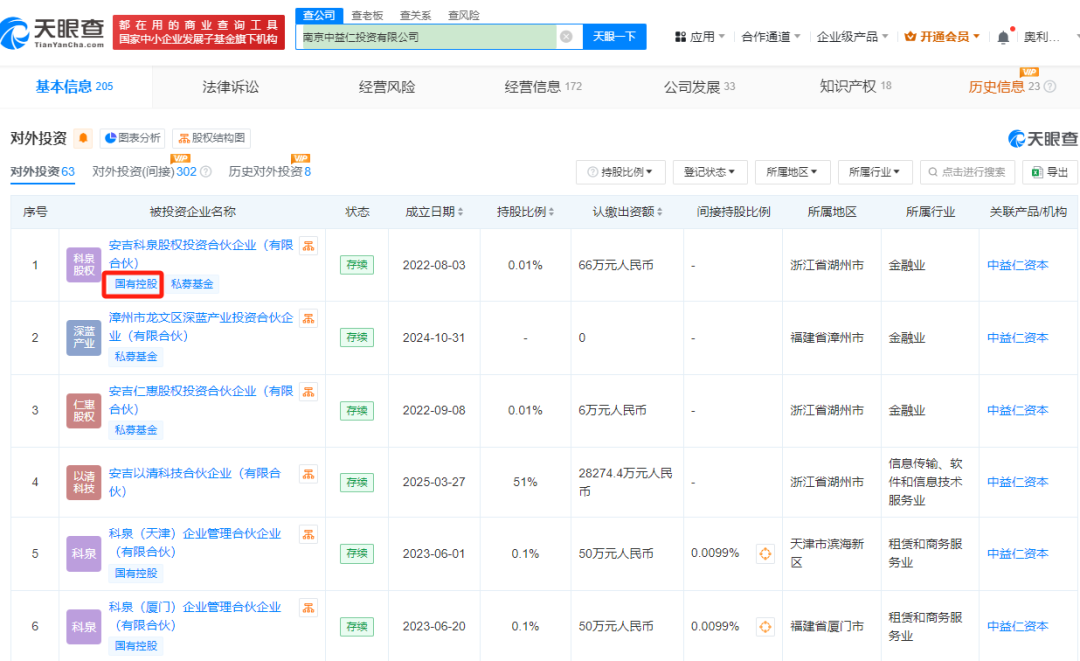Switch to 对外投资(间接) 302 sub-tab
The width and height of the screenshot is (1080, 661).
145,171
